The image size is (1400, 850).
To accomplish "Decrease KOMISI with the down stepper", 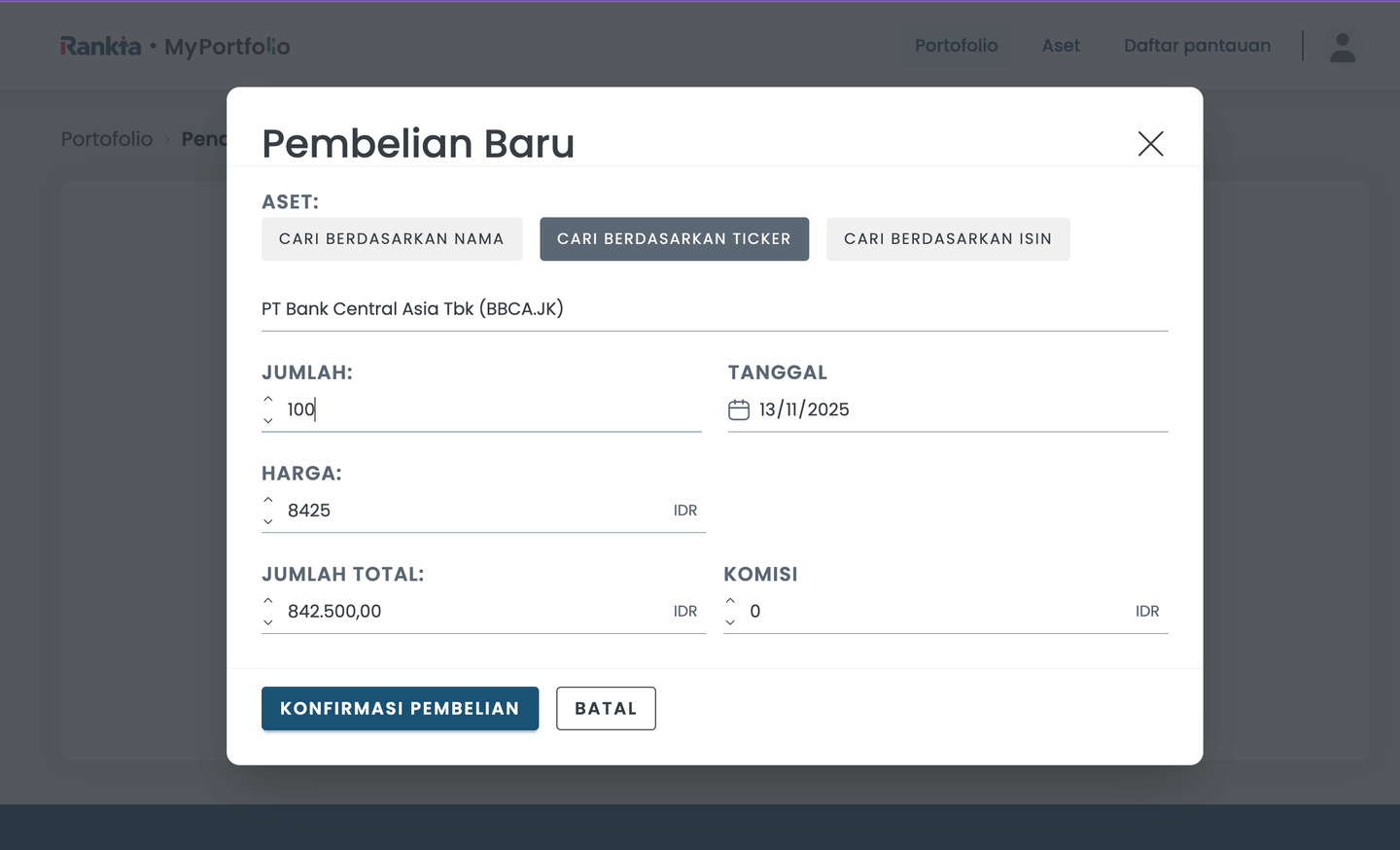I will [x=730, y=623].
